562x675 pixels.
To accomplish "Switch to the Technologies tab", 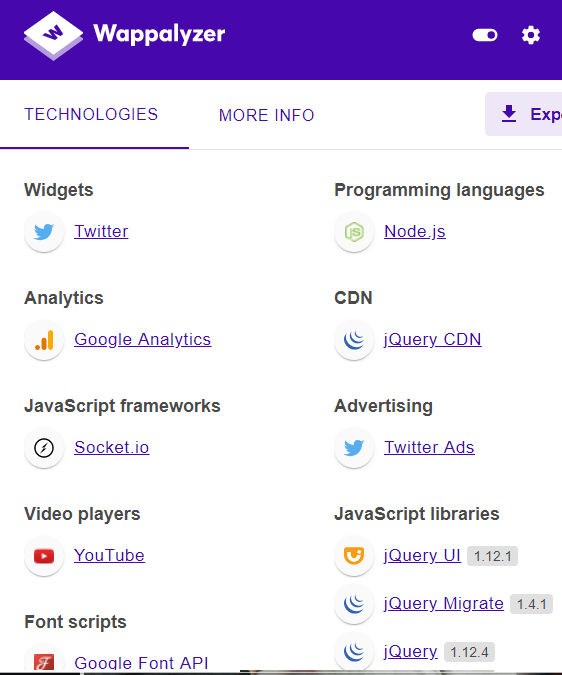I will 91,115.
